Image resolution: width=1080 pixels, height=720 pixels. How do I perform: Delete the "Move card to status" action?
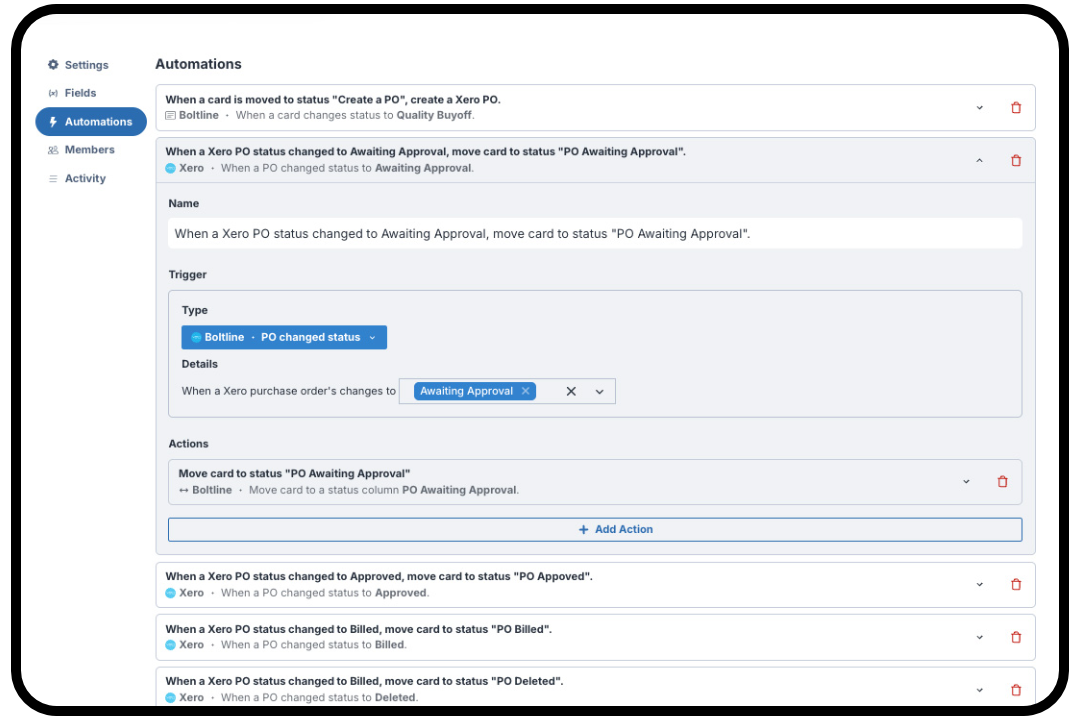tap(1002, 482)
